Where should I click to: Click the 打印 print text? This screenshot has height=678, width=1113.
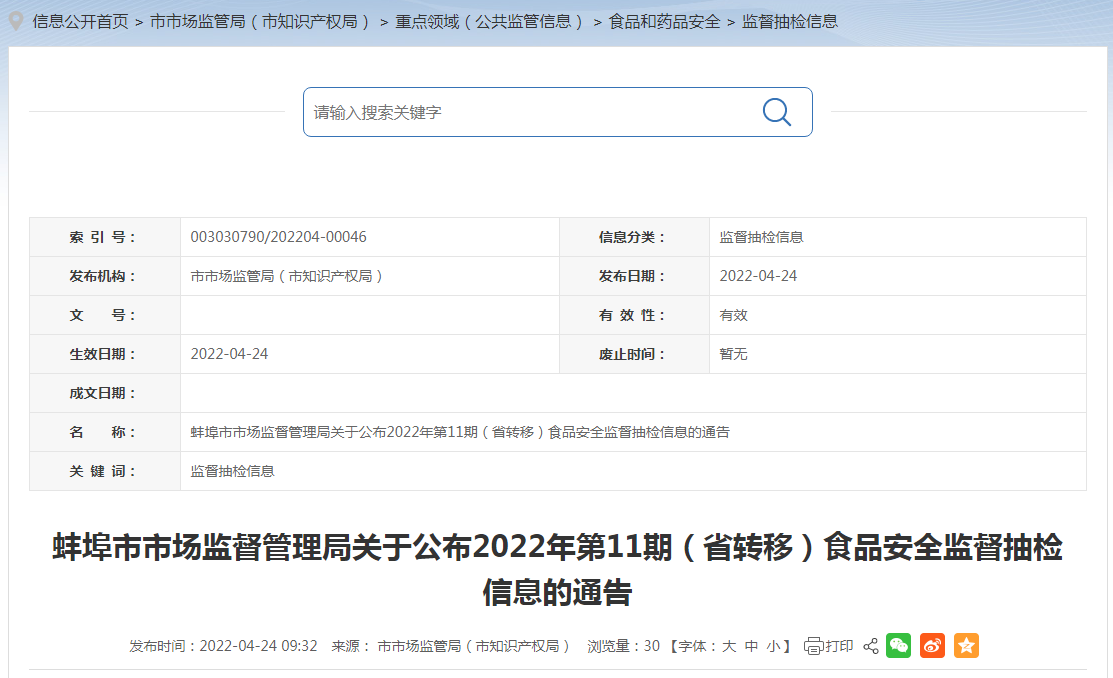click(x=839, y=646)
